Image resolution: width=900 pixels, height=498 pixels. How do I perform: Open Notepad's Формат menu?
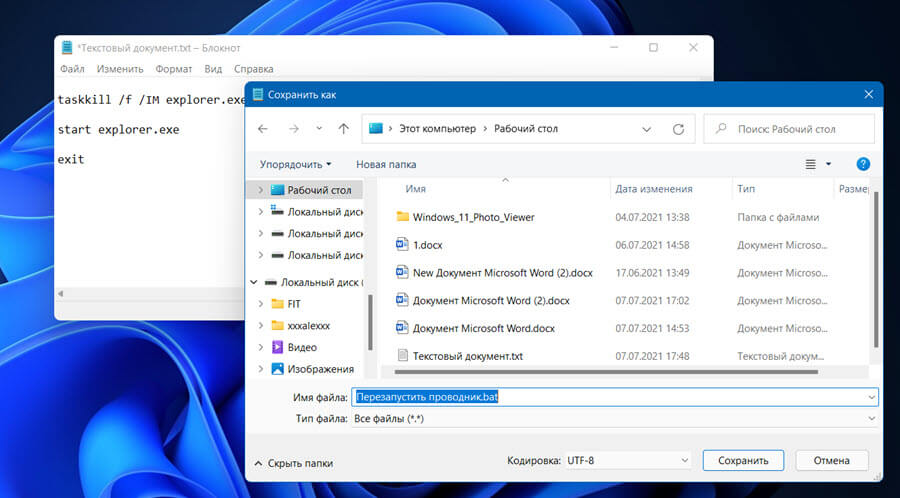(x=174, y=69)
